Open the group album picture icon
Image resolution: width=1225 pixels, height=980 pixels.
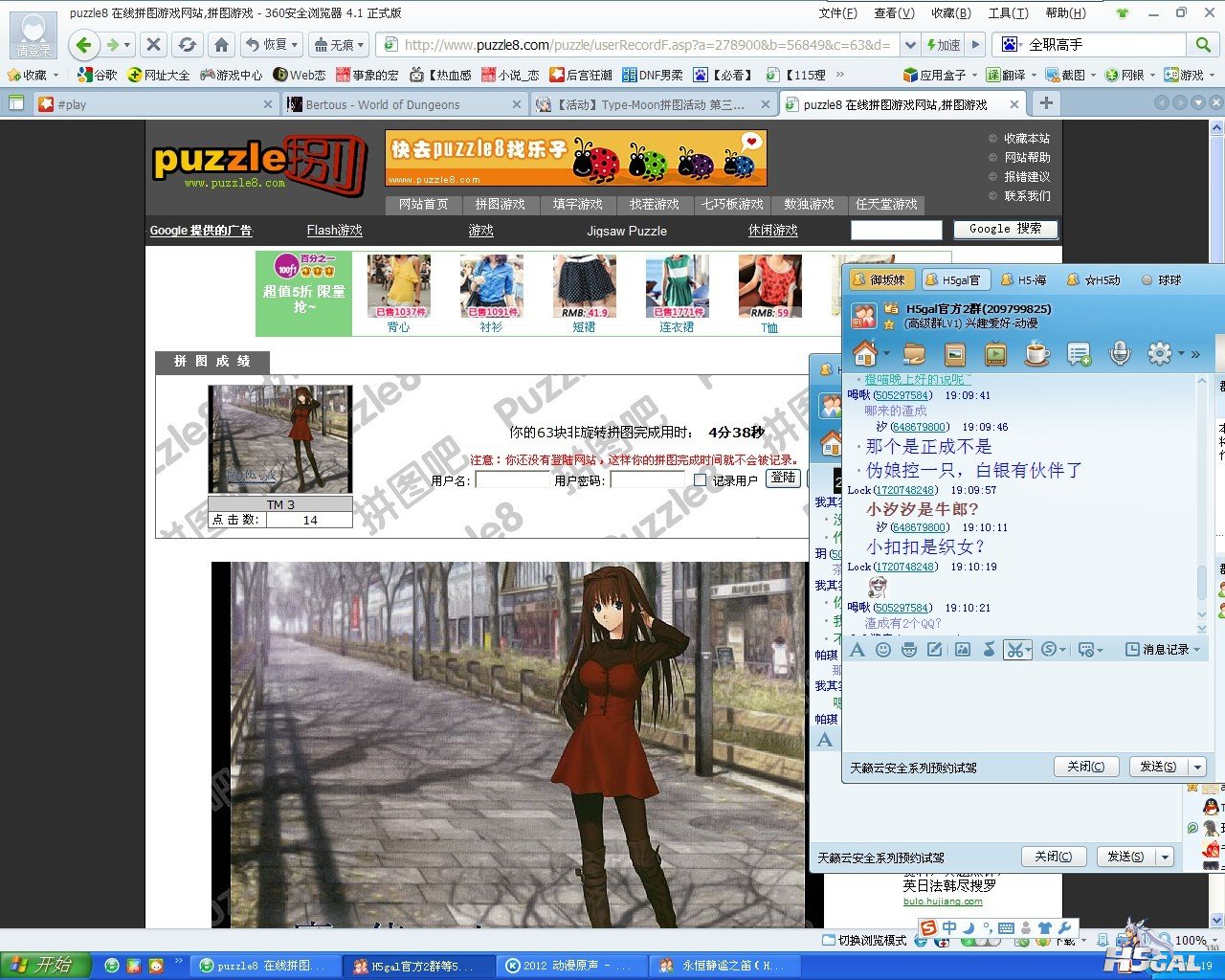954,354
